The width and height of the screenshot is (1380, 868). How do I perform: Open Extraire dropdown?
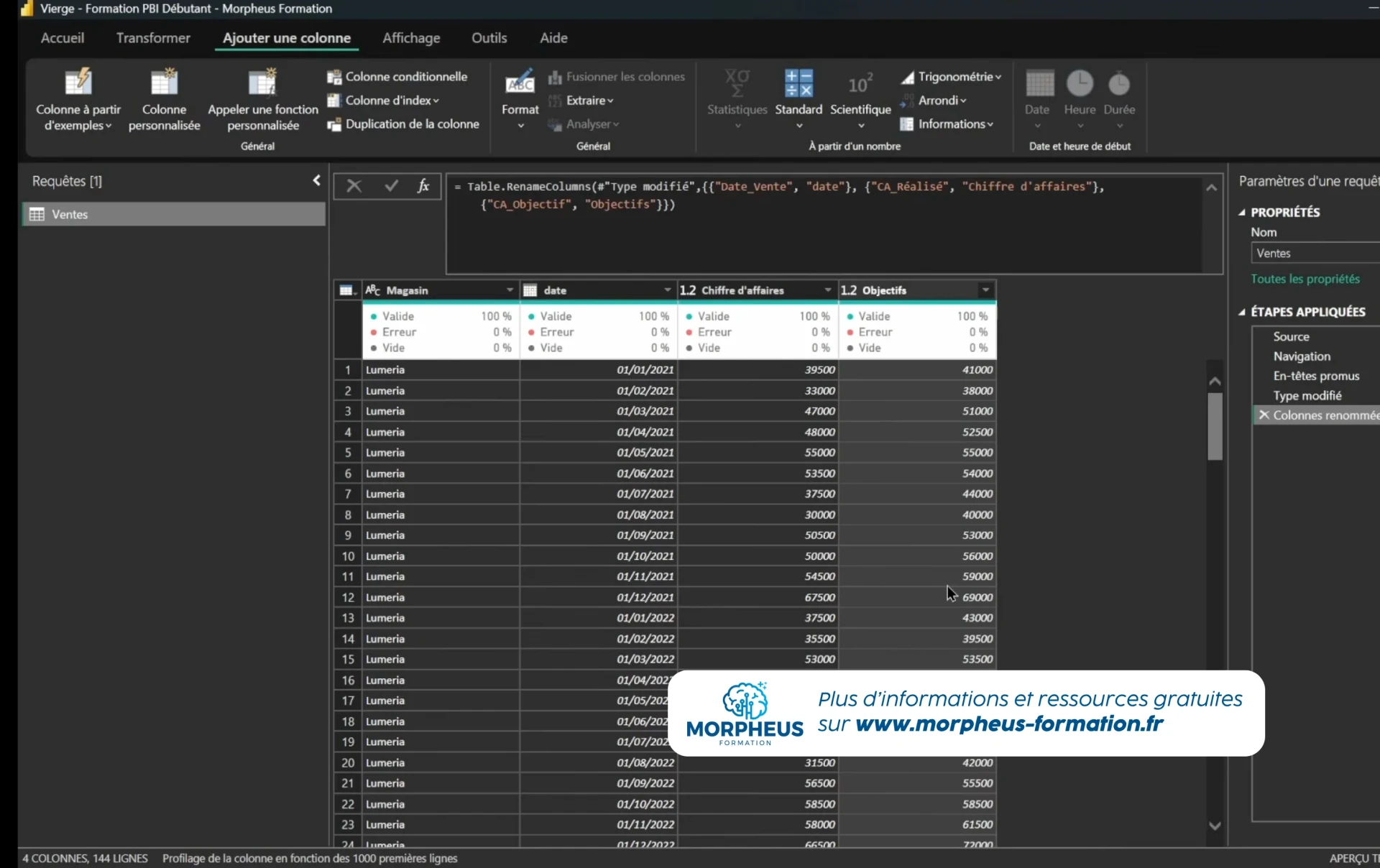(581, 101)
